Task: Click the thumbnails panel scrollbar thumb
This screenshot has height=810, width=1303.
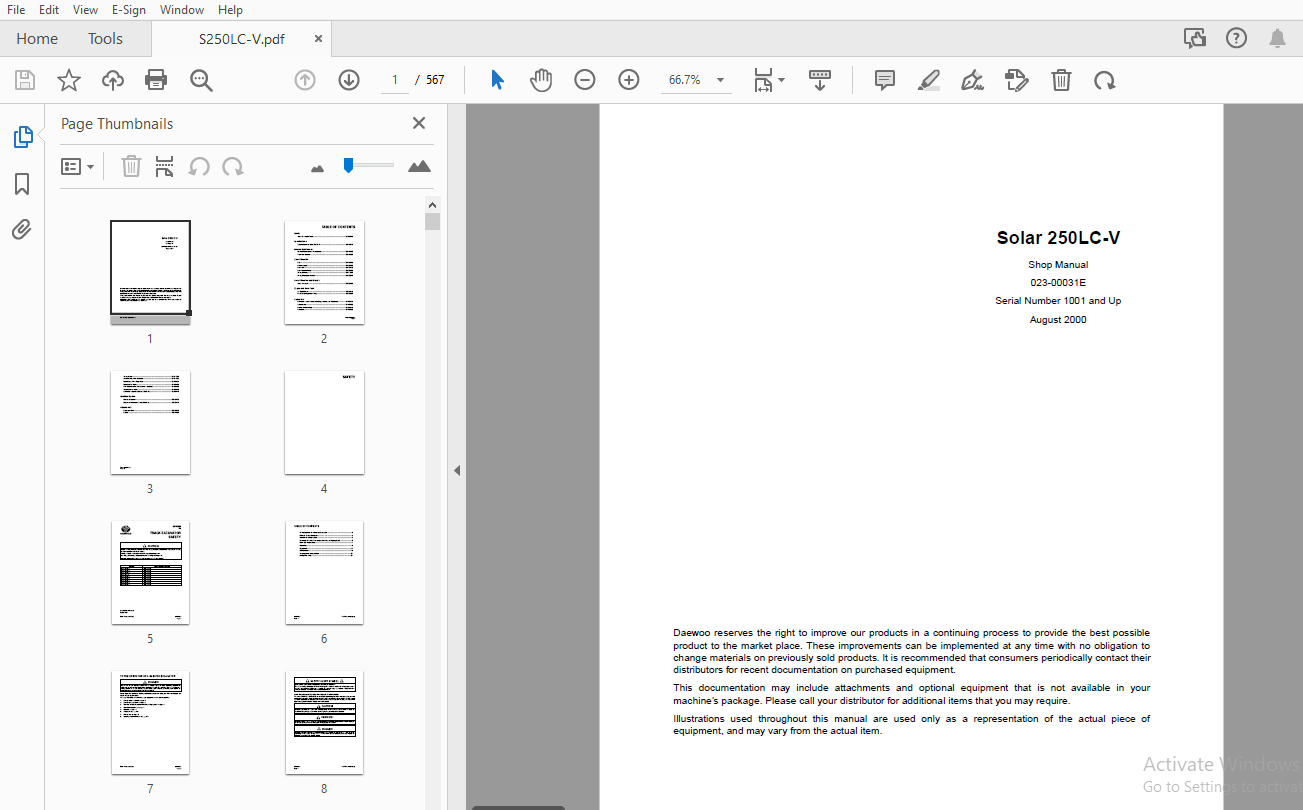Action: coord(432,221)
